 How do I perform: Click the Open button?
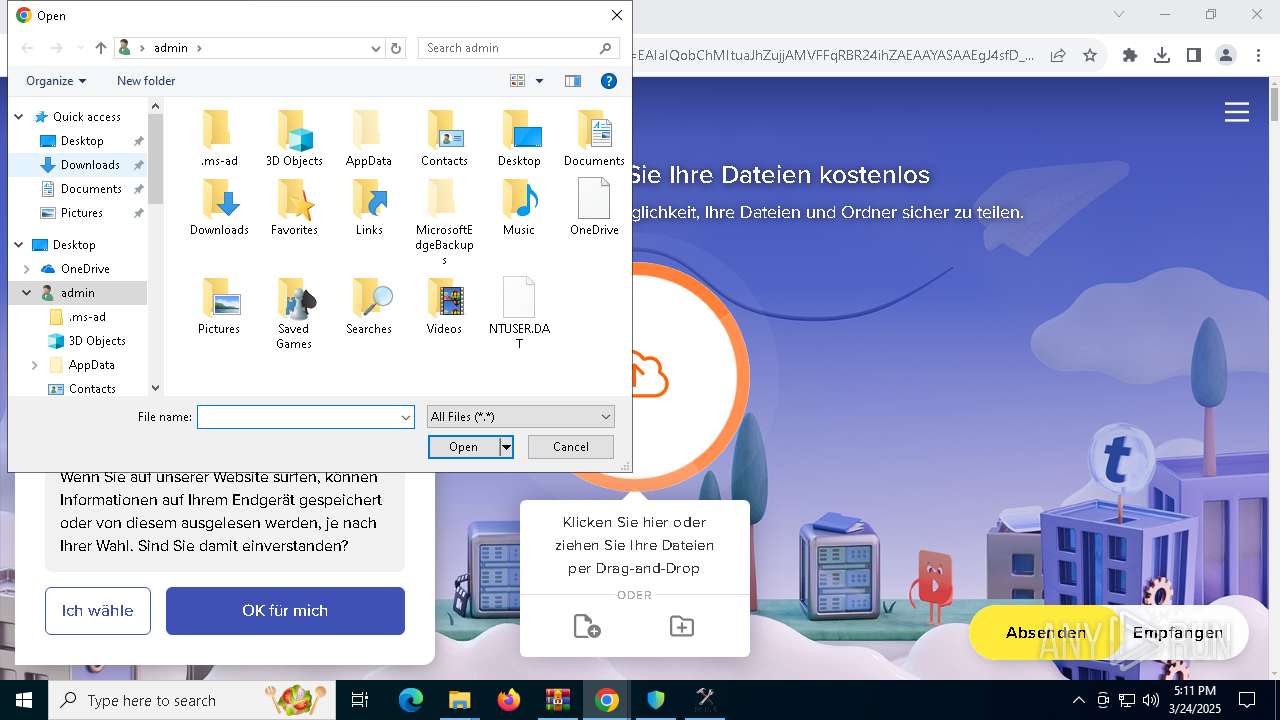(x=464, y=447)
